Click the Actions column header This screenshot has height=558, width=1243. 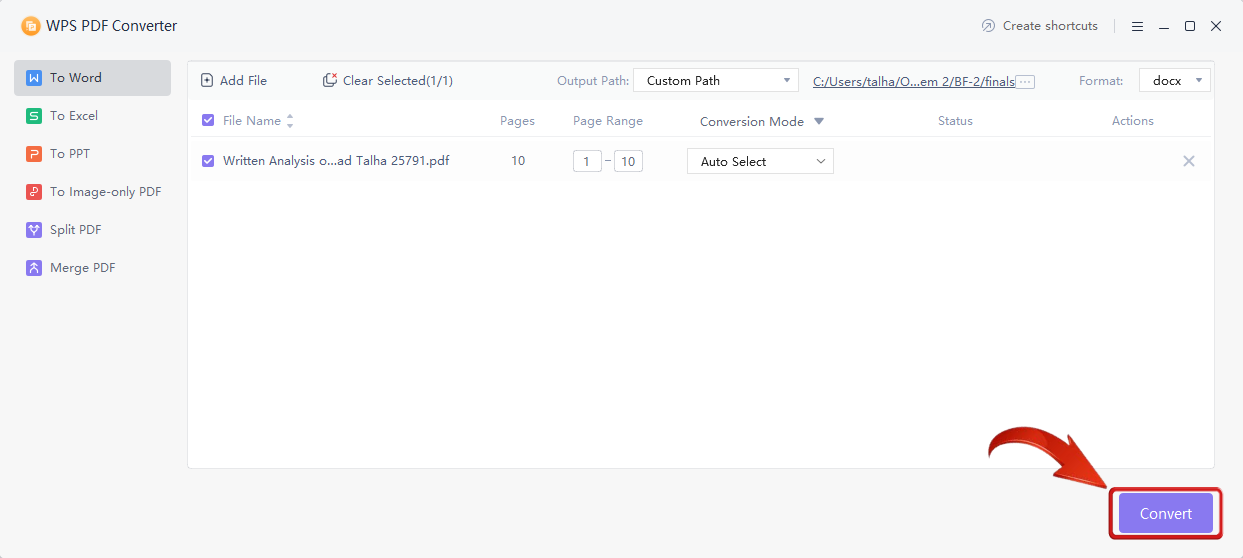1133,121
